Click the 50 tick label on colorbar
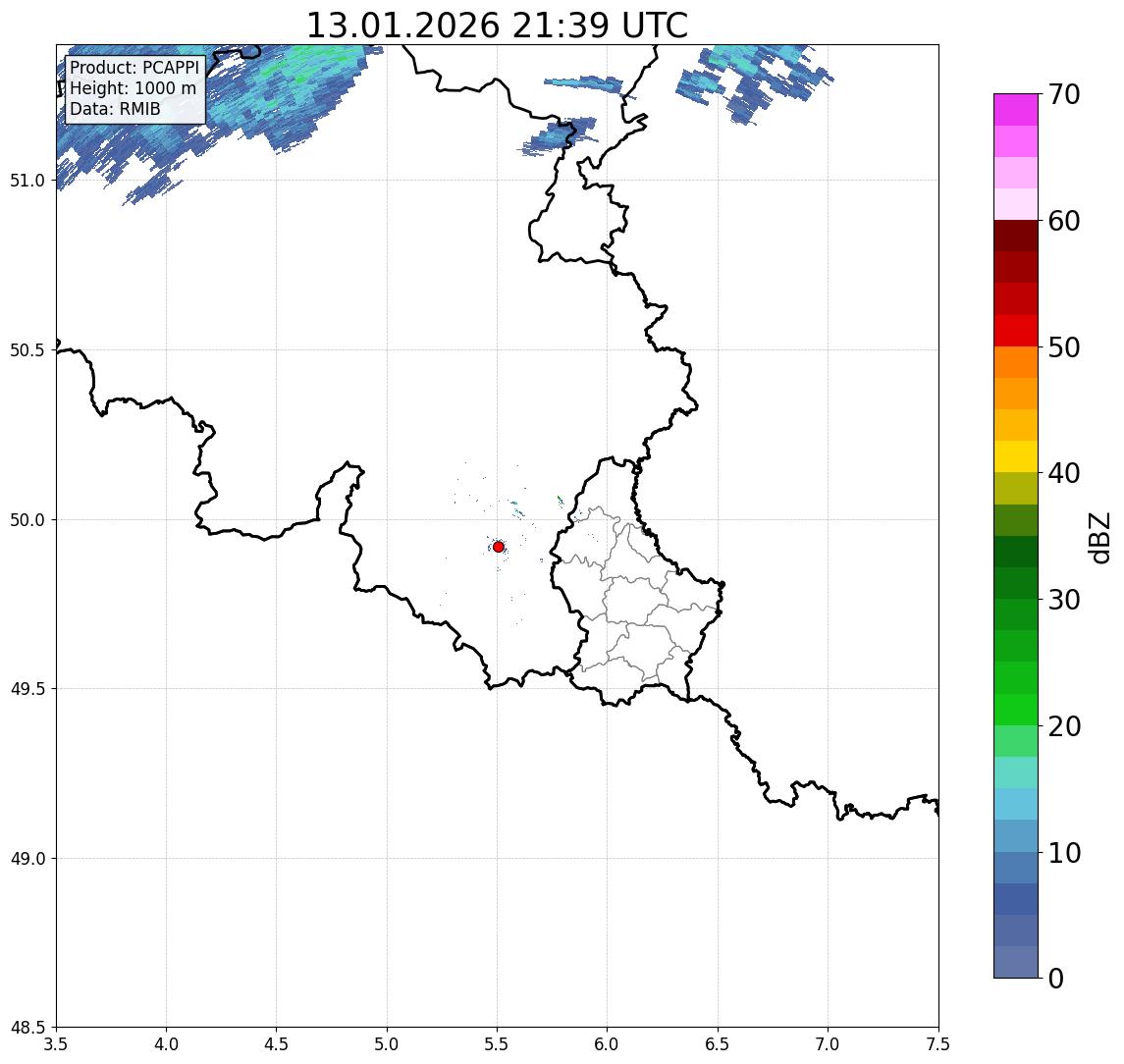 [x=1064, y=347]
